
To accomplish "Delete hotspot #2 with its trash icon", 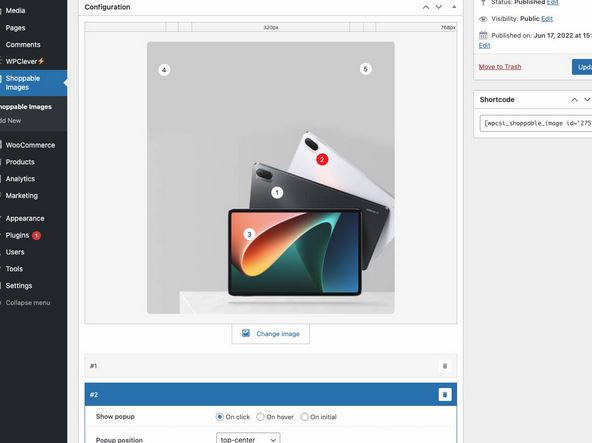I will pyautogui.click(x=445, y=394).
